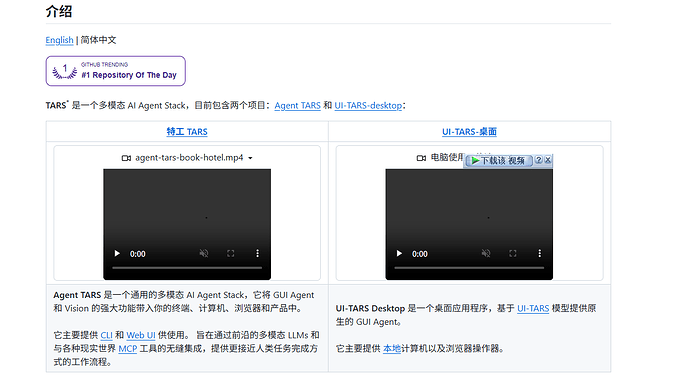Open the CLI link
Viewport: 690px width, 387px height.
(x=106, y=335)
